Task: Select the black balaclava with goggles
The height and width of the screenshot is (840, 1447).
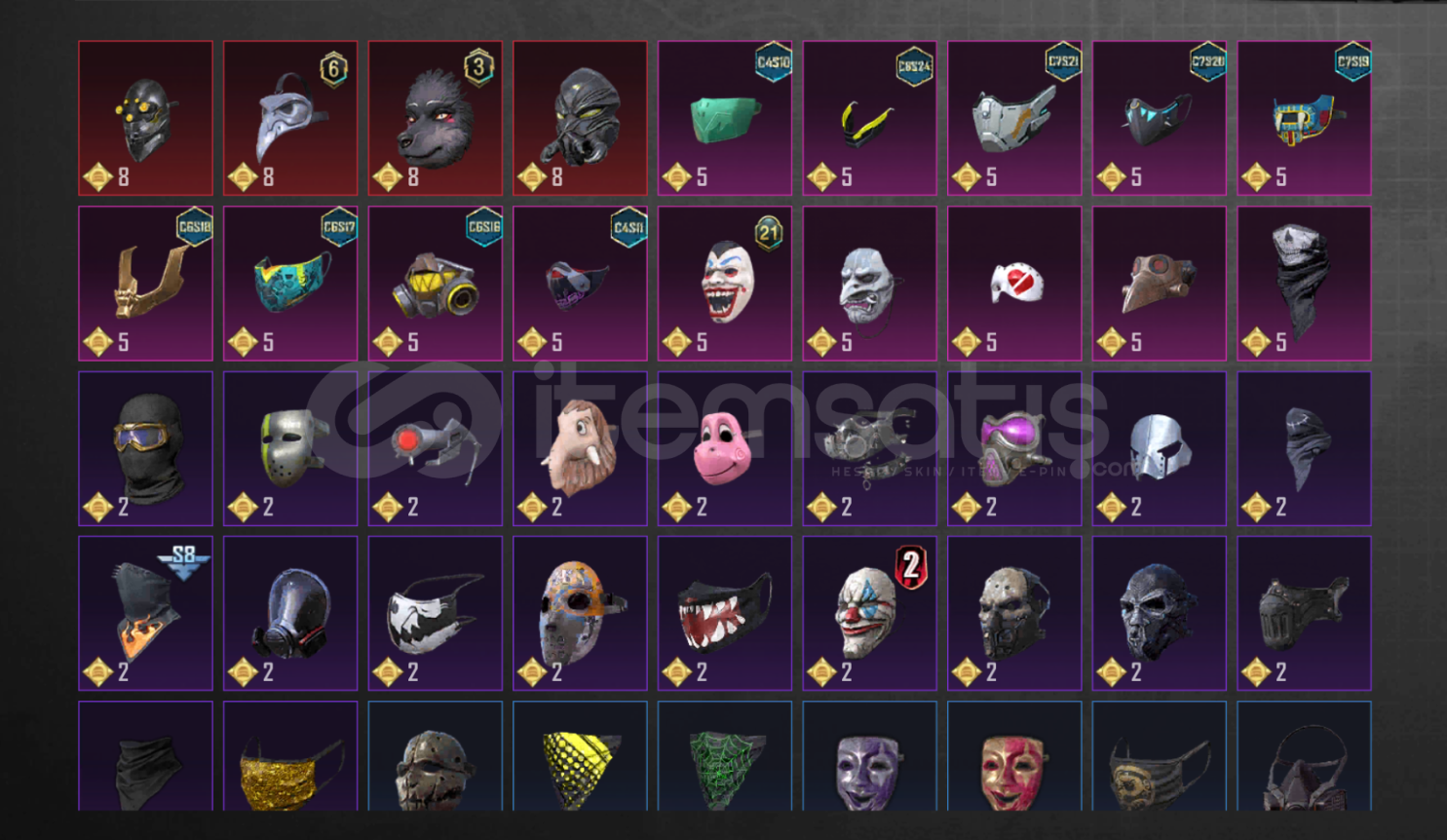Action: pos(145,448)
